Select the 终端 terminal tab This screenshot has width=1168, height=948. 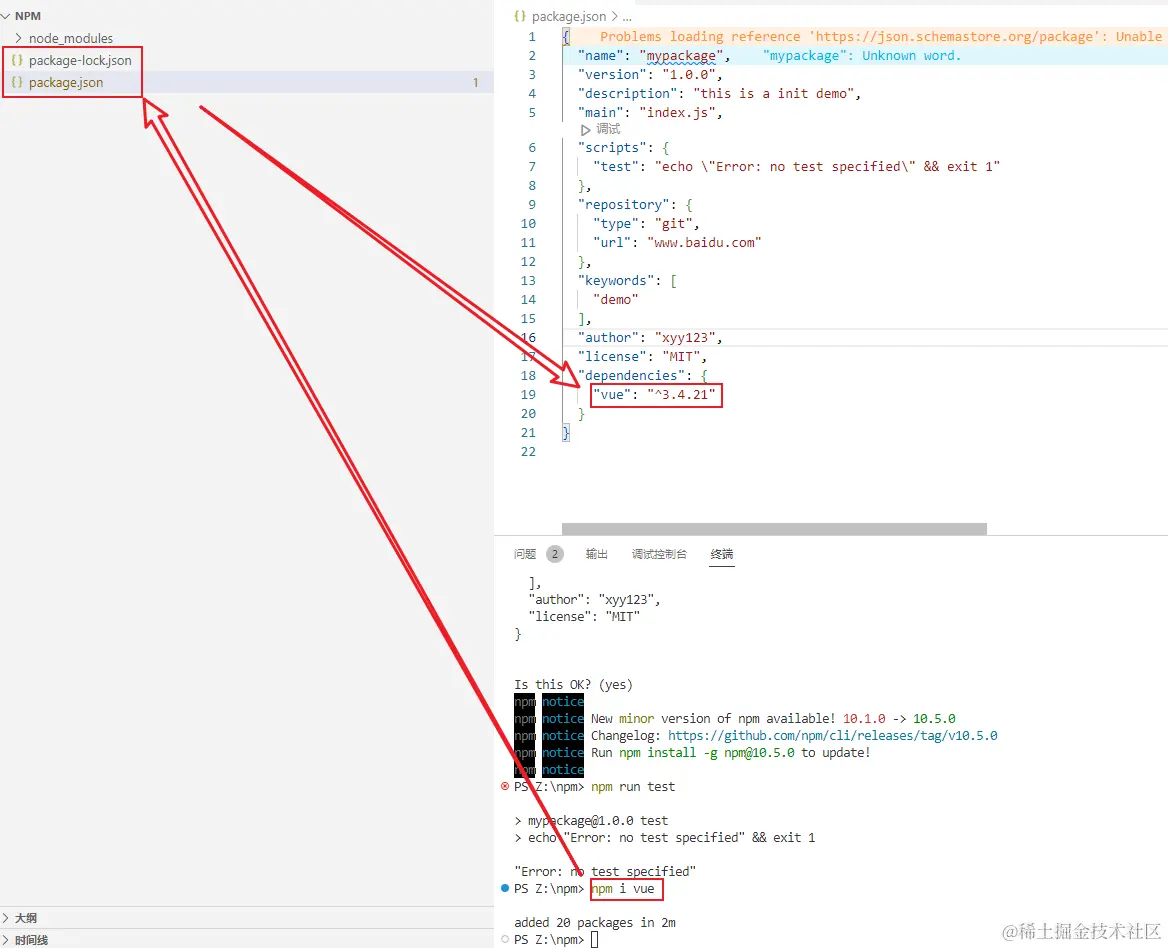pyautogui.click(x=722, y=553)
